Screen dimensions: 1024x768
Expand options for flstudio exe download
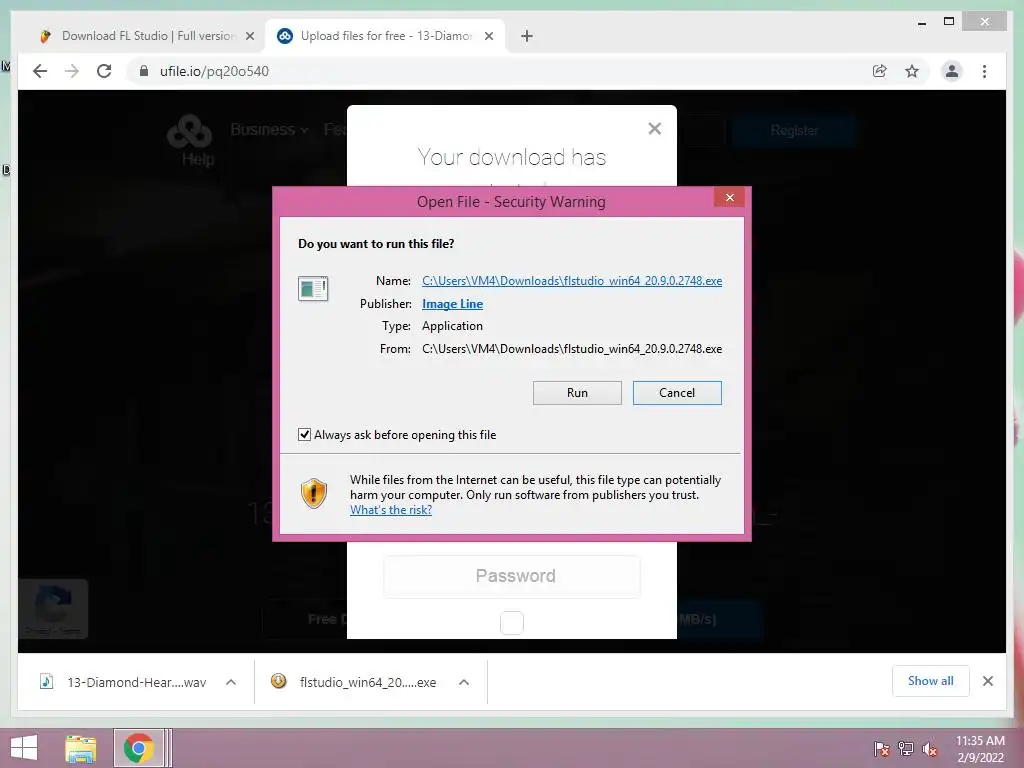pyautogui.click(x=464, y=682)
